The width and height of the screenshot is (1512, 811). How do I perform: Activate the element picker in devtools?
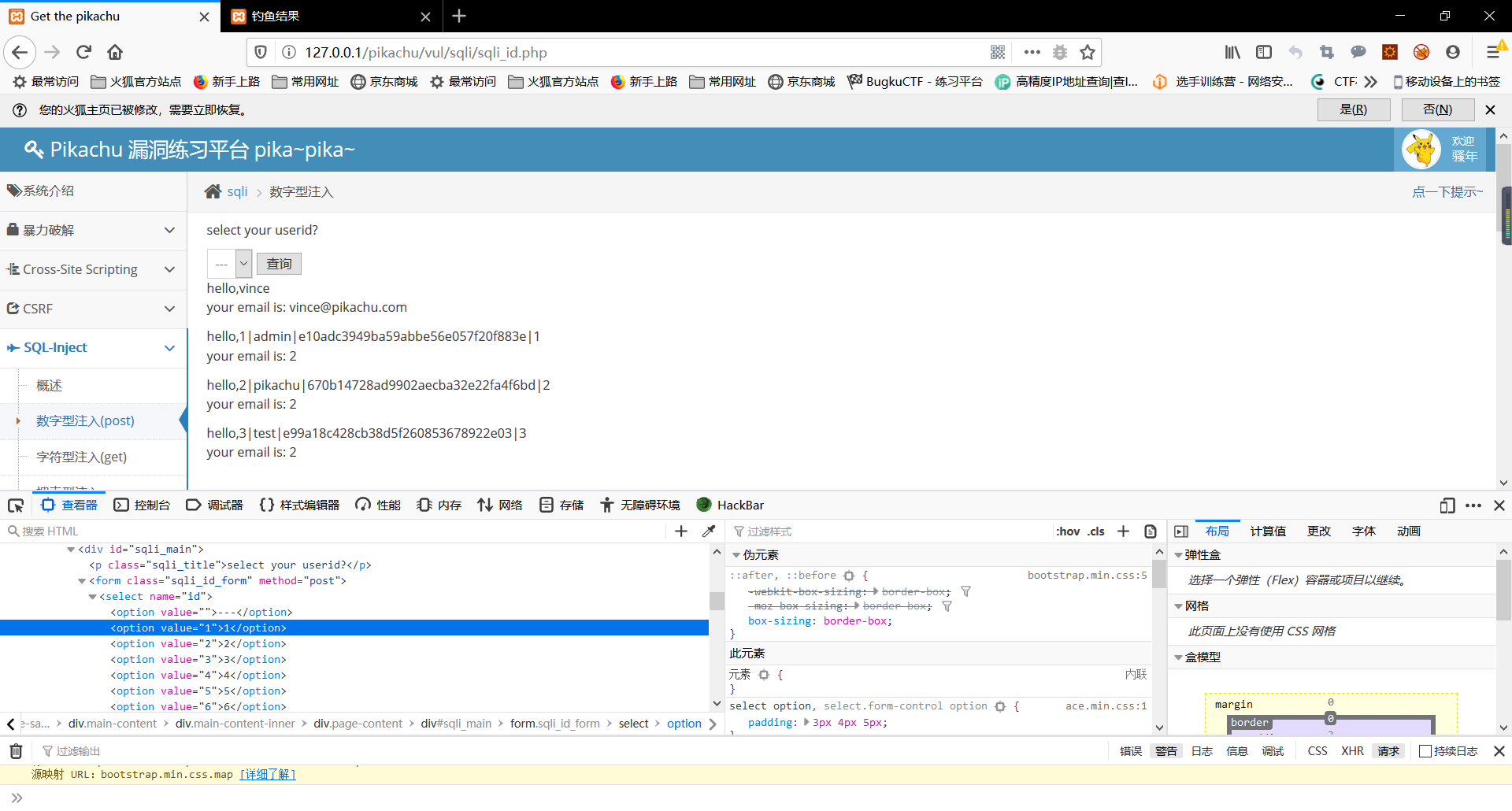coord(16,505)
